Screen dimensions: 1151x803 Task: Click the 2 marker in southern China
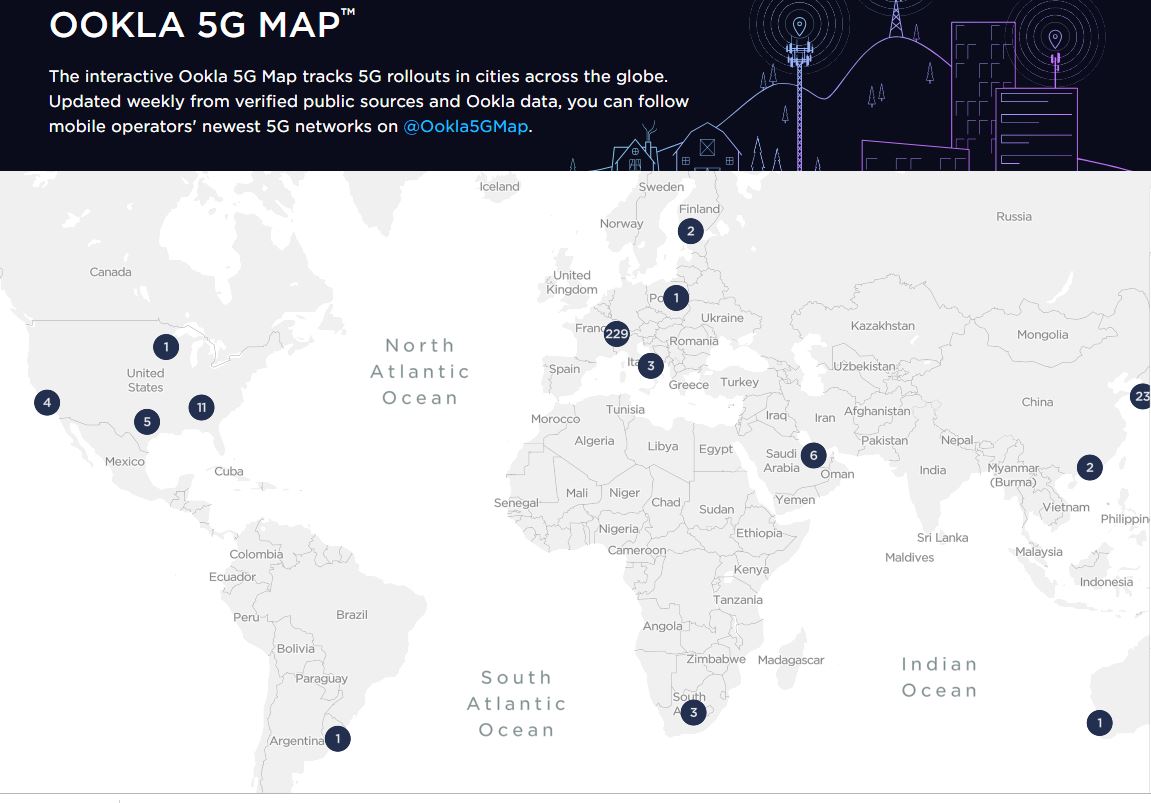click(1089, 468)
